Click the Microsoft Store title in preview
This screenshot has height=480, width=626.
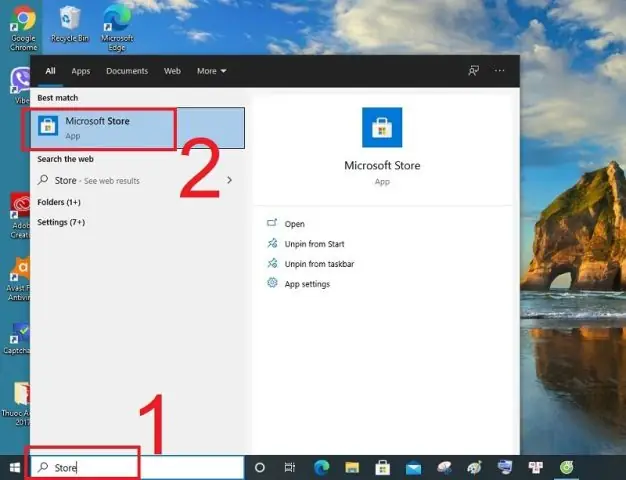(382, 166)
